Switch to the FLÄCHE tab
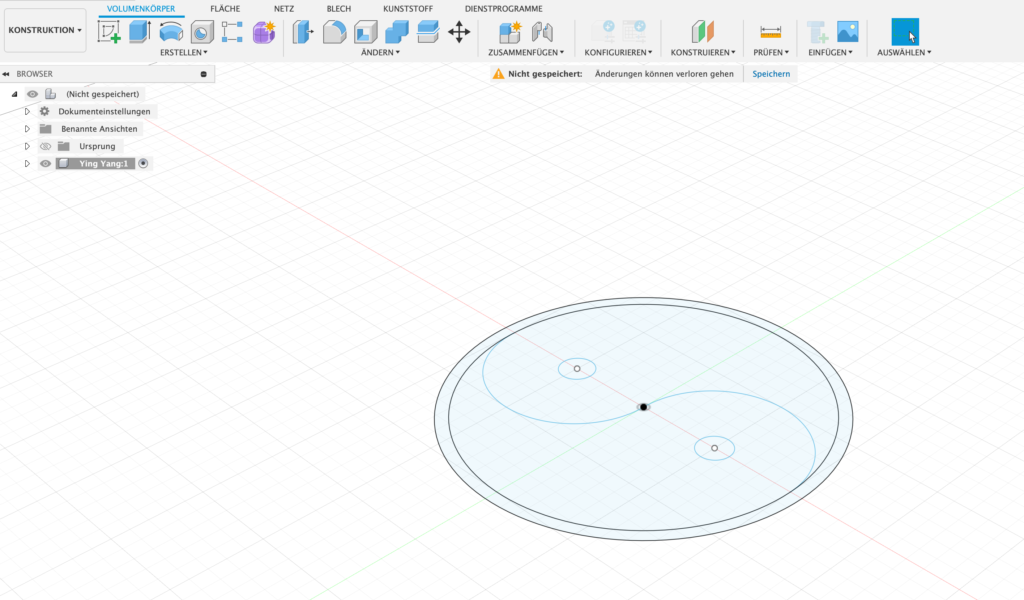 [225, 8]
